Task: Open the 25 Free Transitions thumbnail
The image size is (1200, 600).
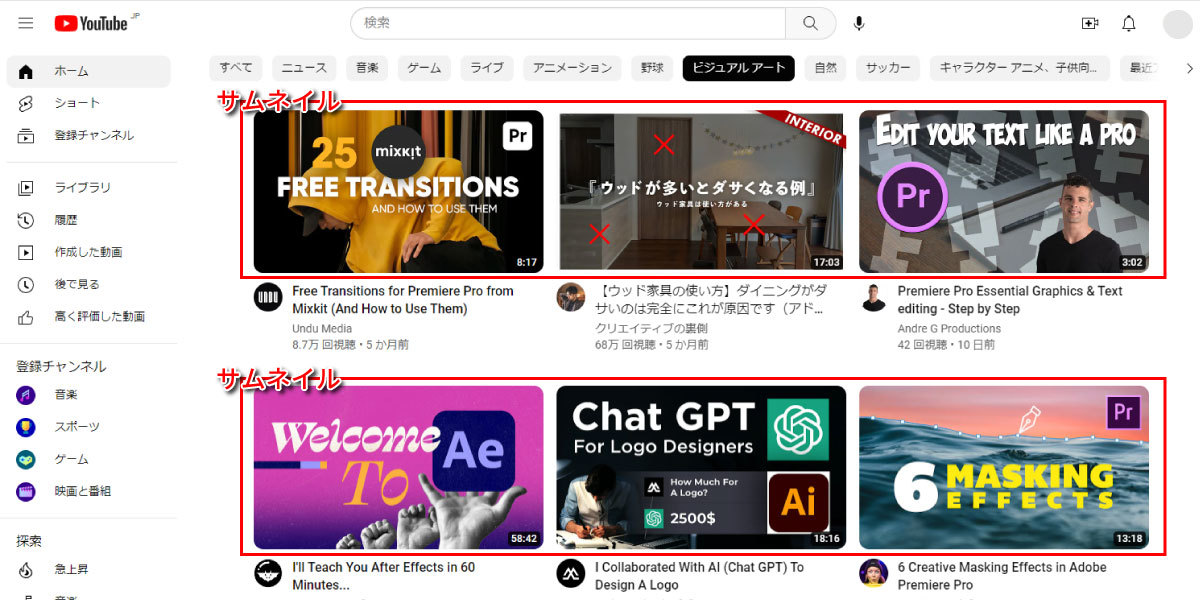Action: click(x=398, y=191)
